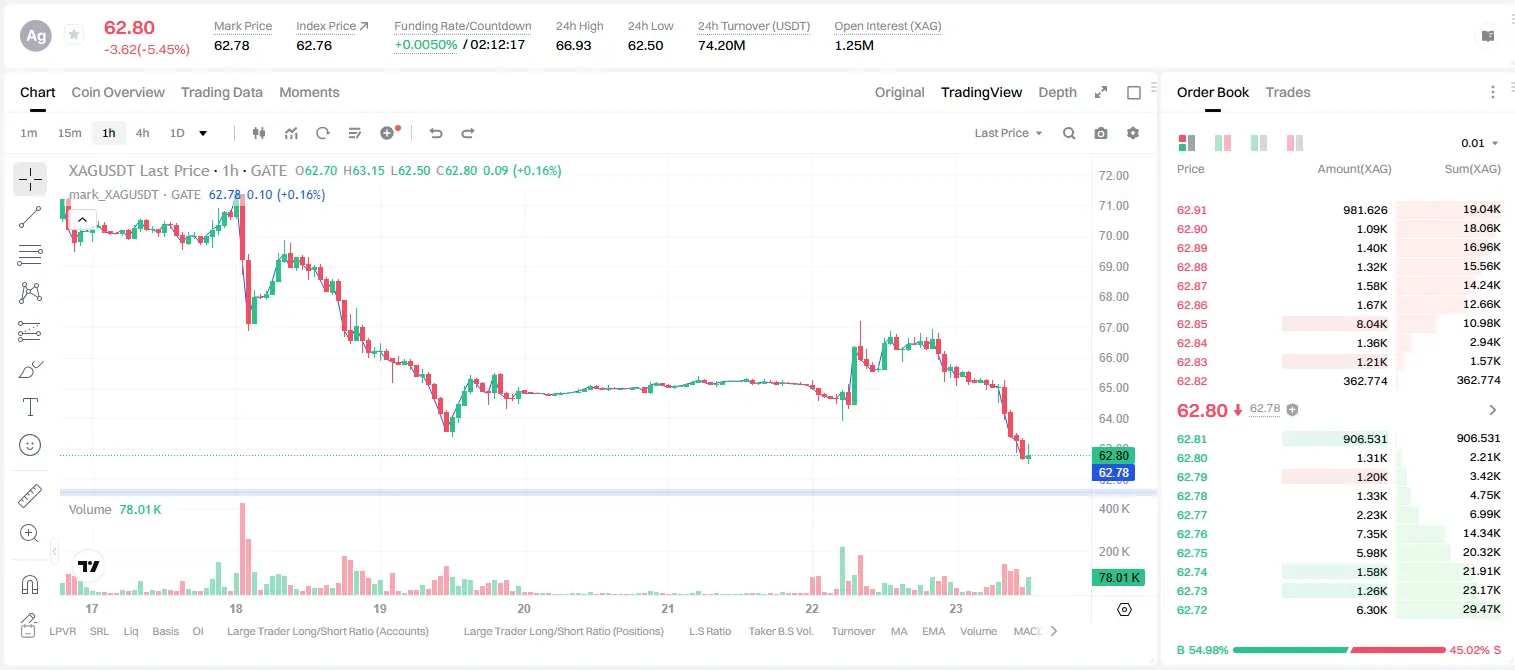1515x670 pixels.
Task: Expand the Last Price dropdown
Action: [1008, 133]
